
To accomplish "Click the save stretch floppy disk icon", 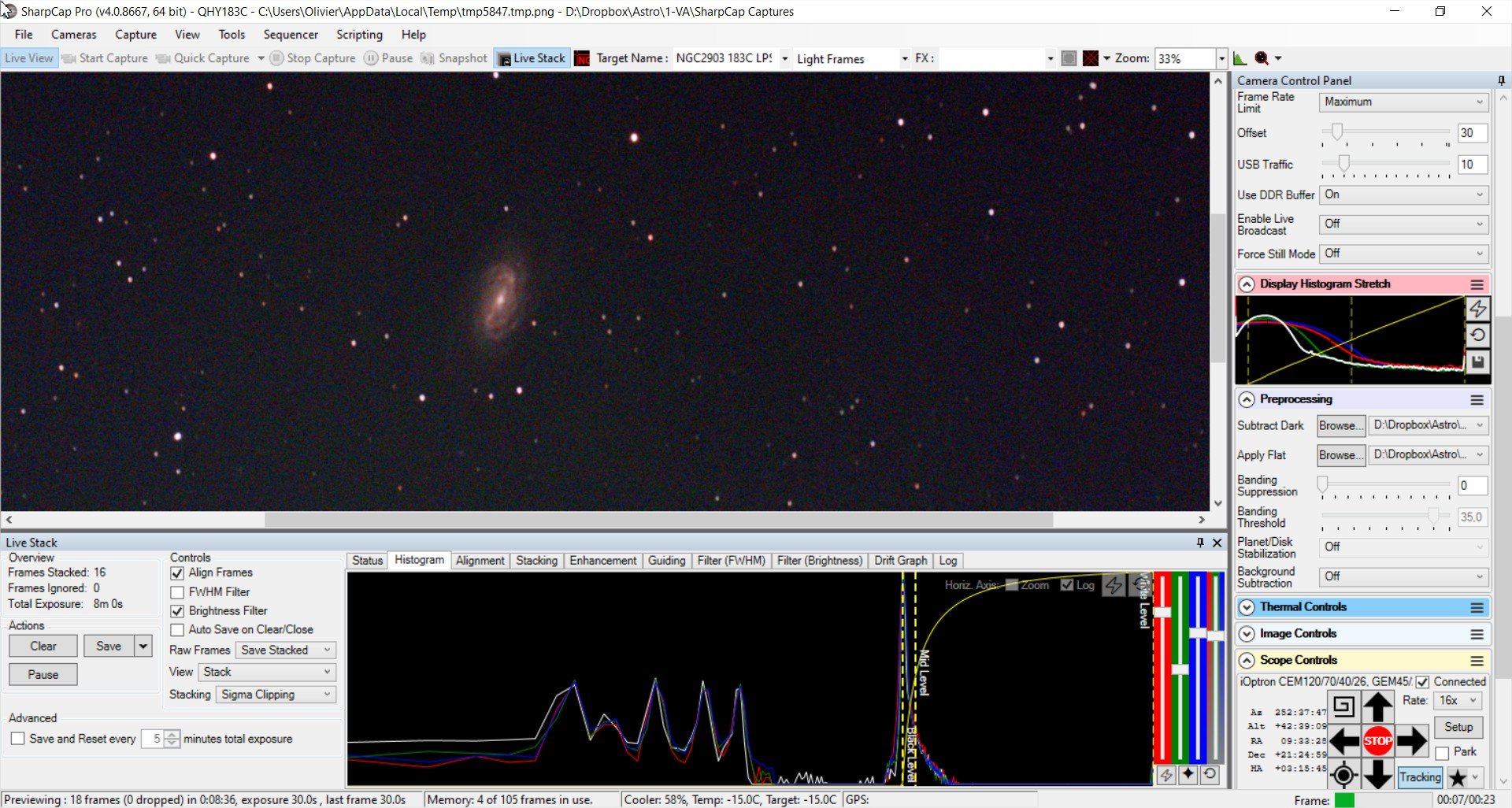I will 1477,361.
